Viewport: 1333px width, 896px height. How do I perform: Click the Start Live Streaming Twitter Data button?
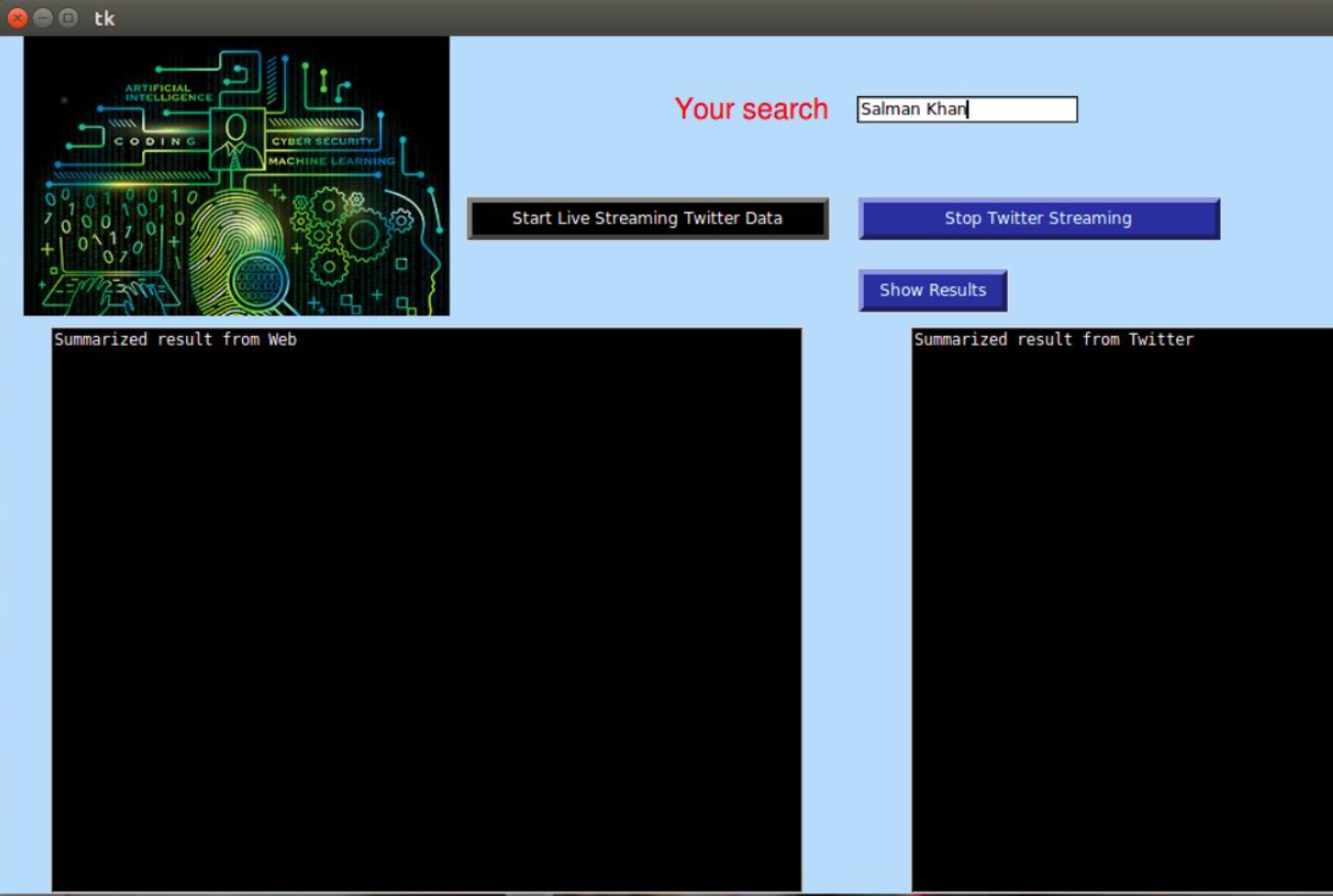pyautogui.click(x=647, y=218)
